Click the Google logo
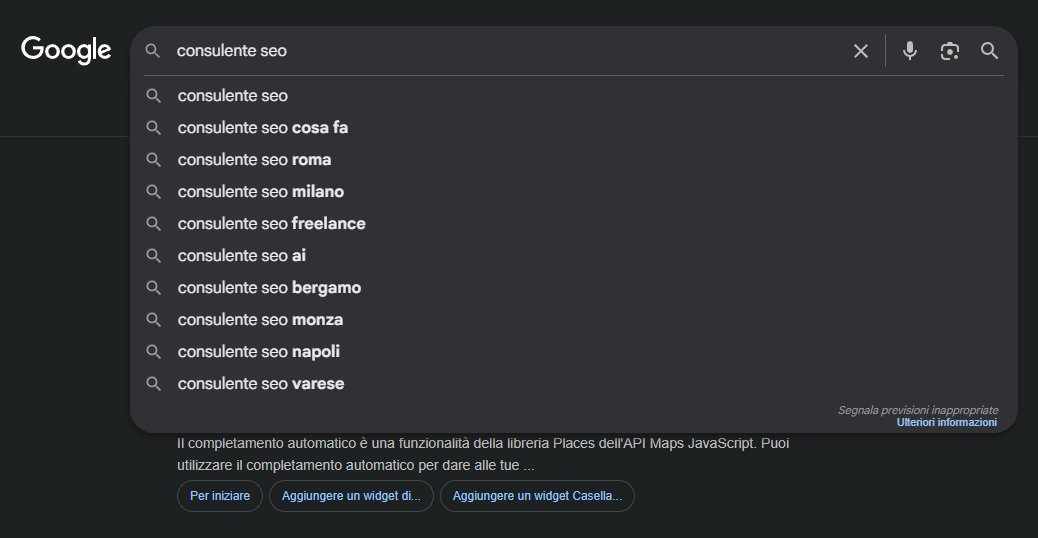Image resolution: width=1038 pixels, height=538 pixels. pos(66,50)
